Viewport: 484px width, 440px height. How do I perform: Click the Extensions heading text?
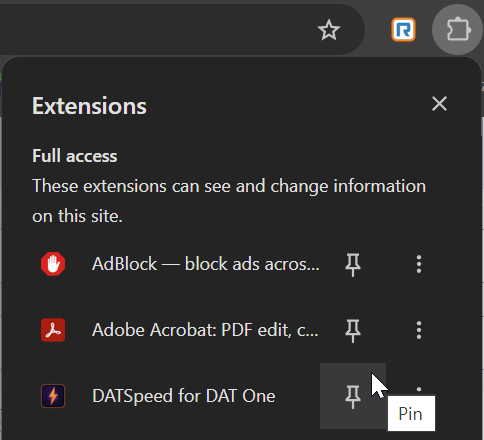(x=89, y=106)
